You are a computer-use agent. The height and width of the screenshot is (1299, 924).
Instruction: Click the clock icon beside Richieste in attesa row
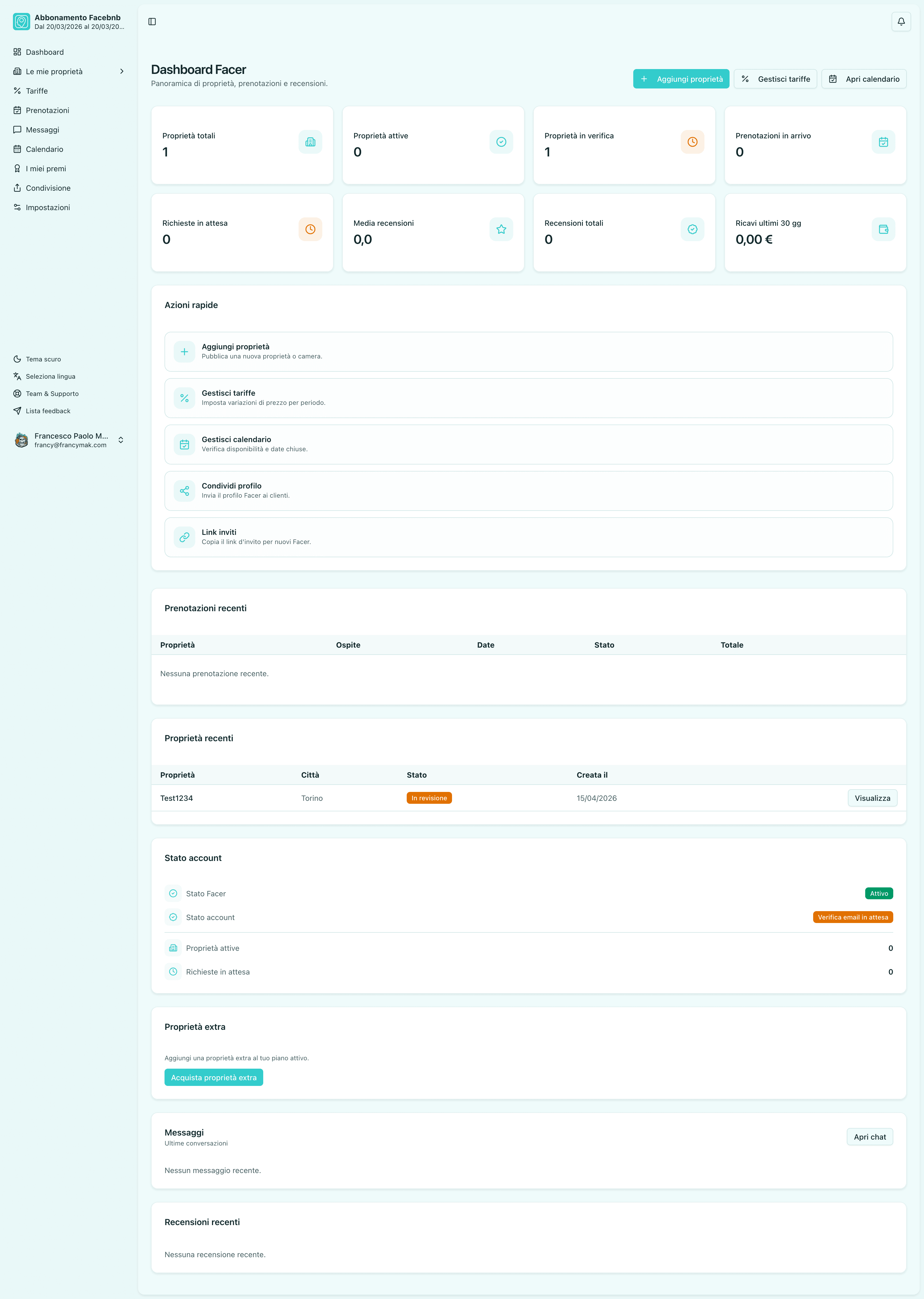[173, 972]
